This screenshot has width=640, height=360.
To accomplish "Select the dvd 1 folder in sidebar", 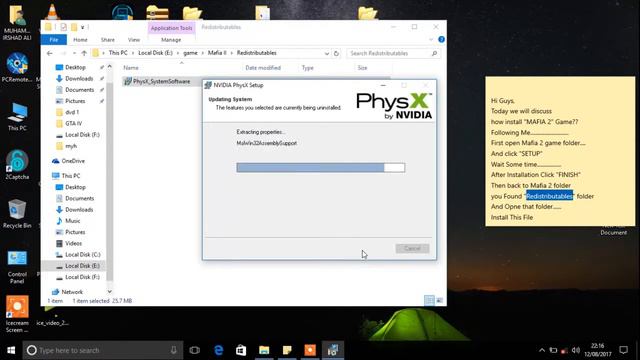I will pos(72,112).
